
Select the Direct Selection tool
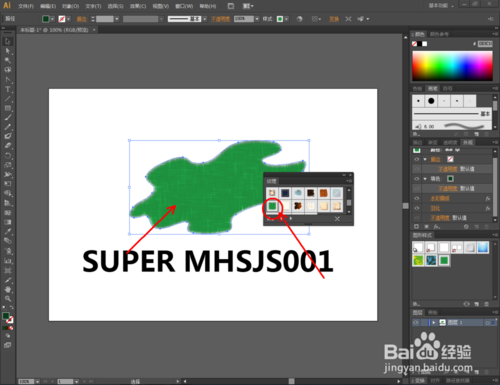tap(8, 51)
